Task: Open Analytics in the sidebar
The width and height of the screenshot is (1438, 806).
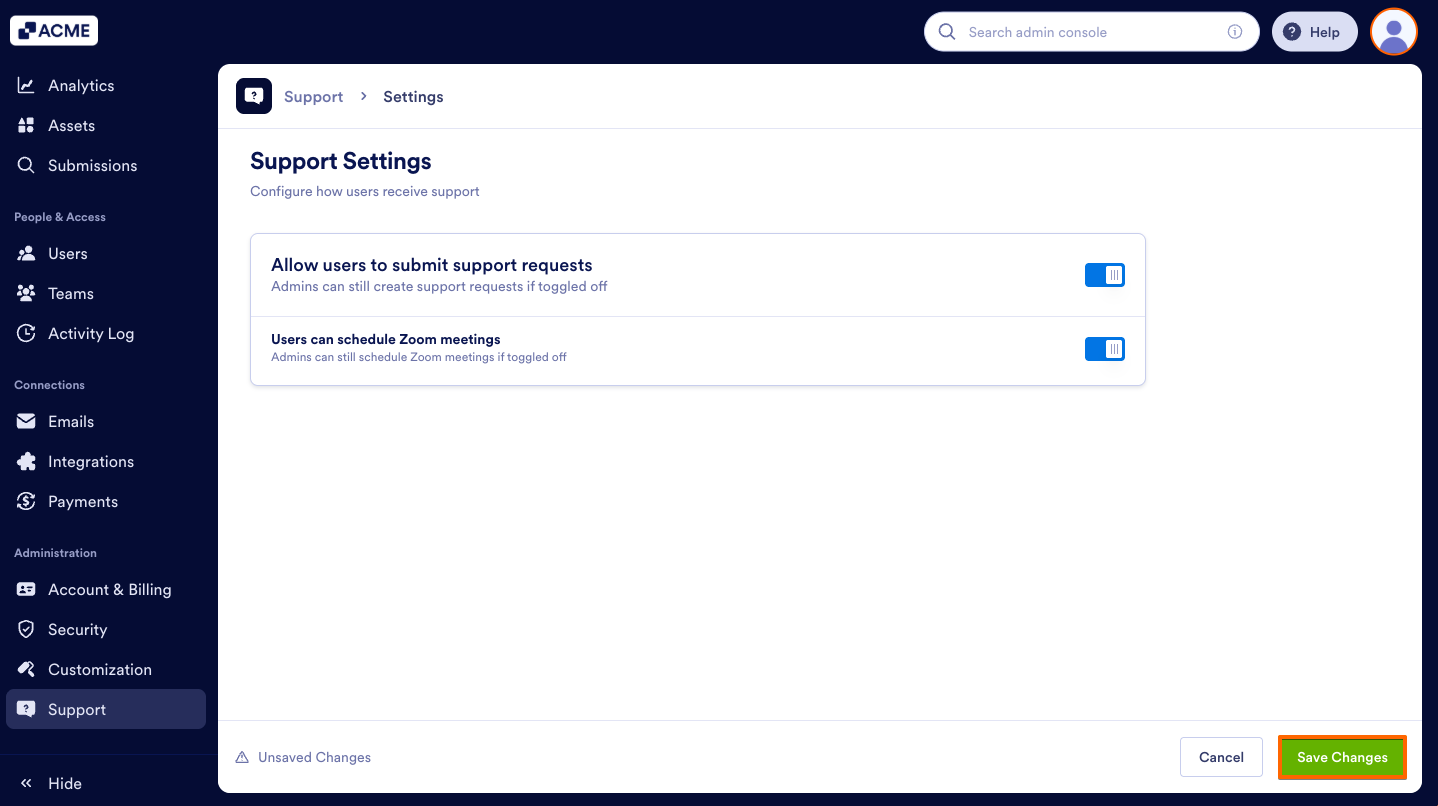Action: coord(106,86)
